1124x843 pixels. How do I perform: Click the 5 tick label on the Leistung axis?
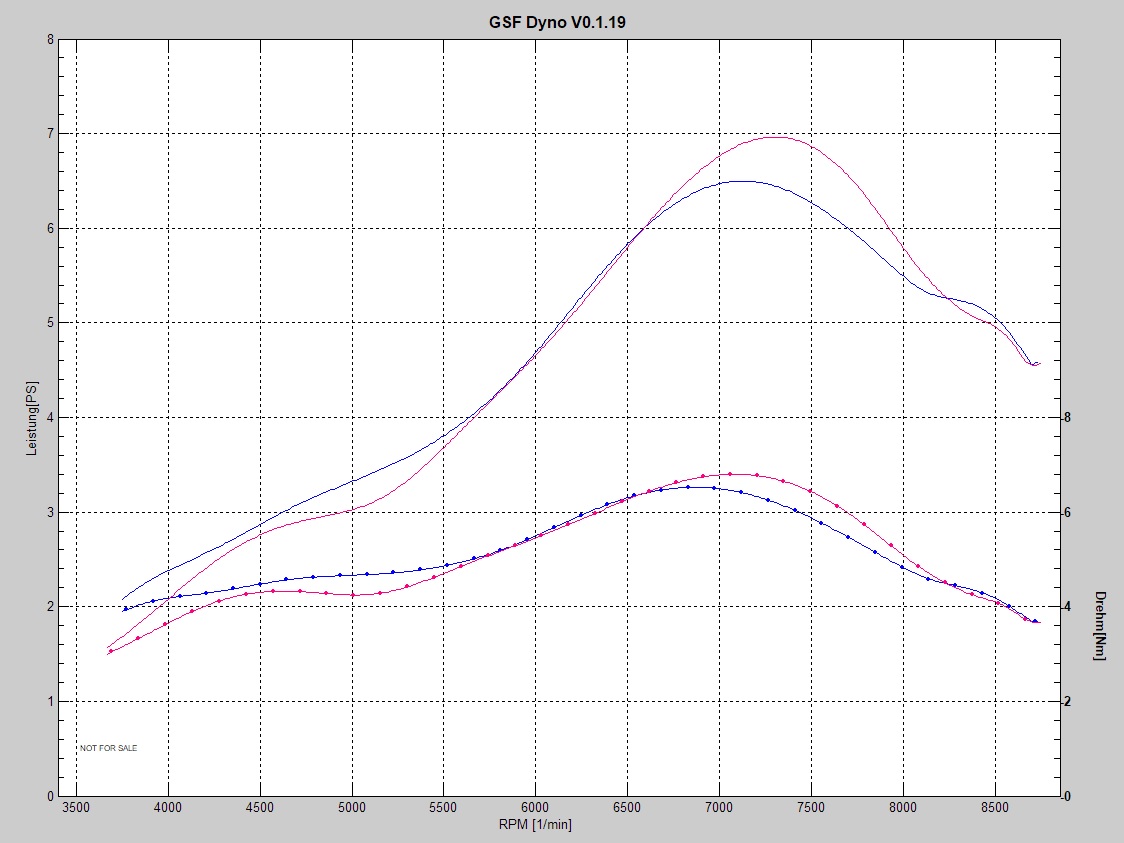[x=50, y=323]
